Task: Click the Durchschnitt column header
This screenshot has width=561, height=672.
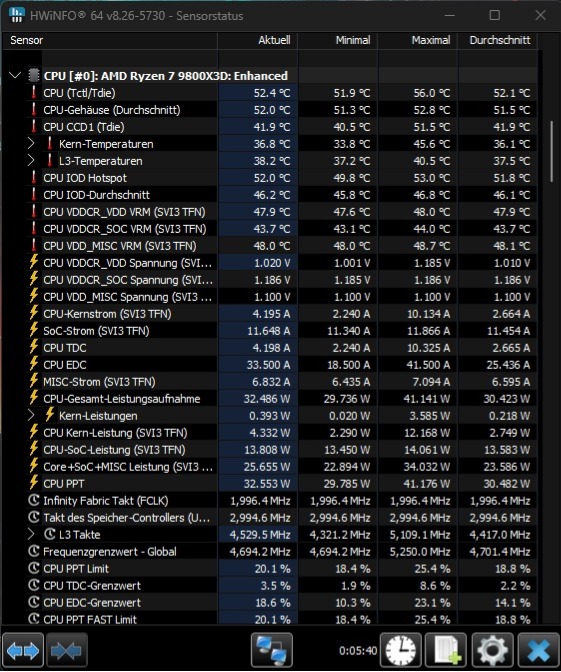Action: pos(498,40)
